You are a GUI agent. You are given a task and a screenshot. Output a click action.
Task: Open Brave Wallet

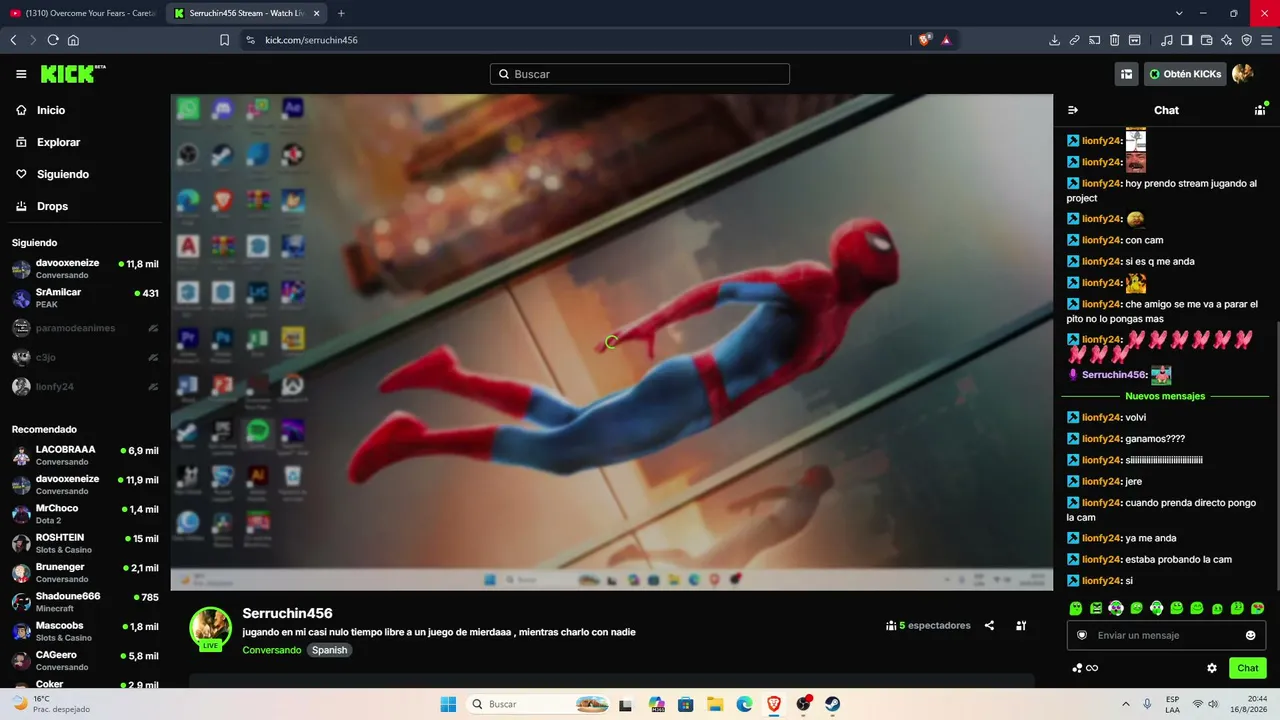[1207, 40]
